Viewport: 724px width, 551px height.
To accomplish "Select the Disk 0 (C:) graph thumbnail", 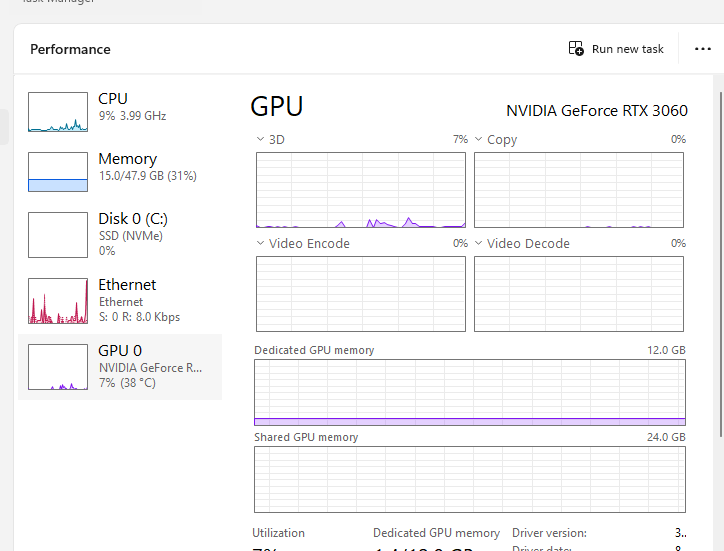I will tap(58, 235).
